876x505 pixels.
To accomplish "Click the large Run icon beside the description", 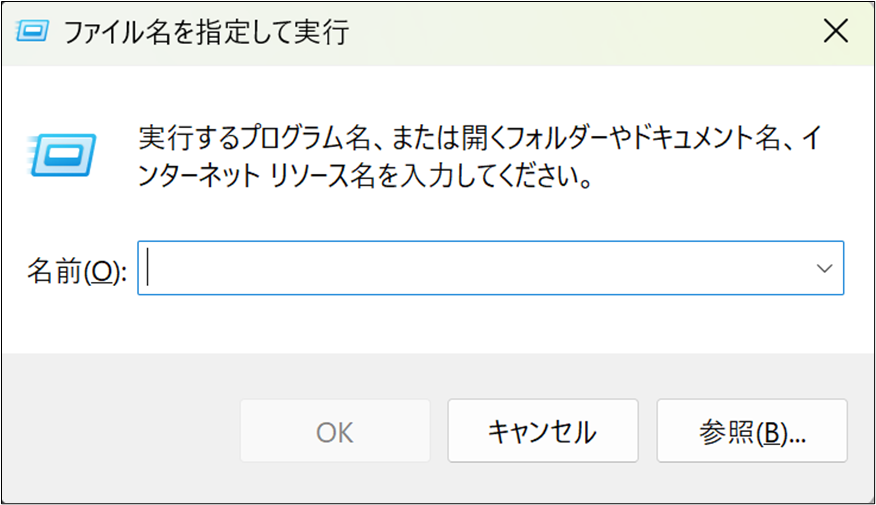I will [x=64, y=156].
